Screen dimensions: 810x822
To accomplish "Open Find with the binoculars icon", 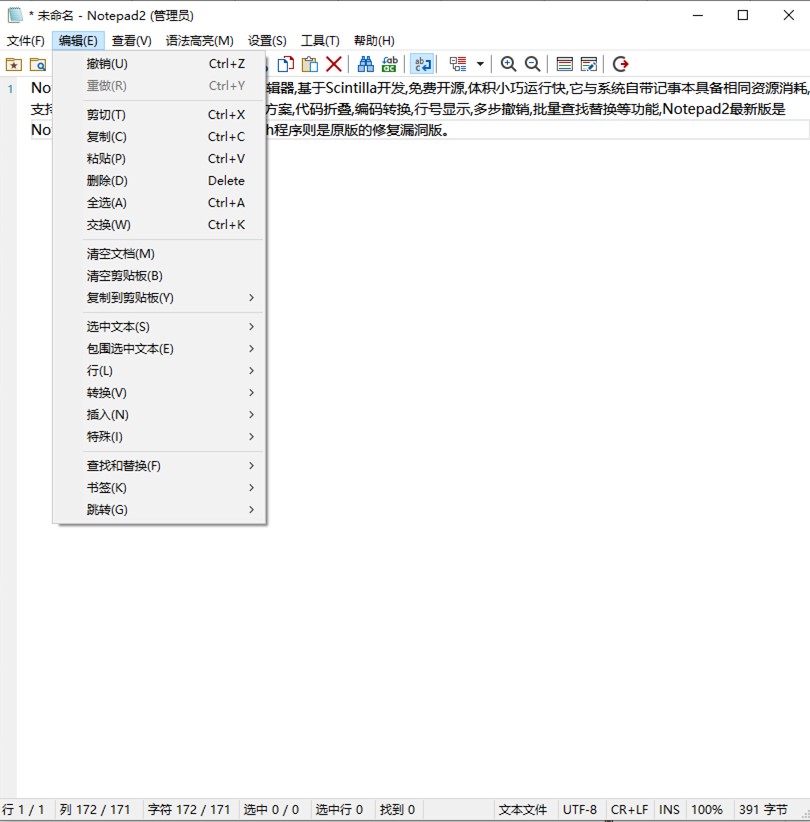I will (x=366, y=64).
